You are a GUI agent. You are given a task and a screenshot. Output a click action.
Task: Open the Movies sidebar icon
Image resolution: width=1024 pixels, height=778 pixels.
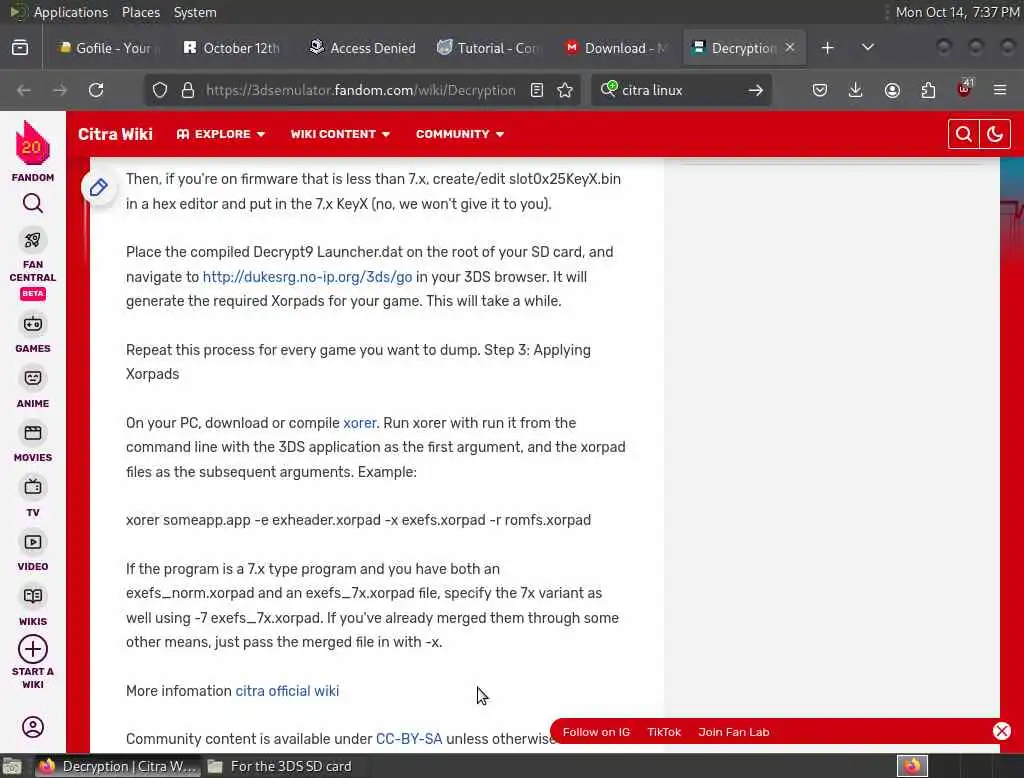tap(33, 432)
